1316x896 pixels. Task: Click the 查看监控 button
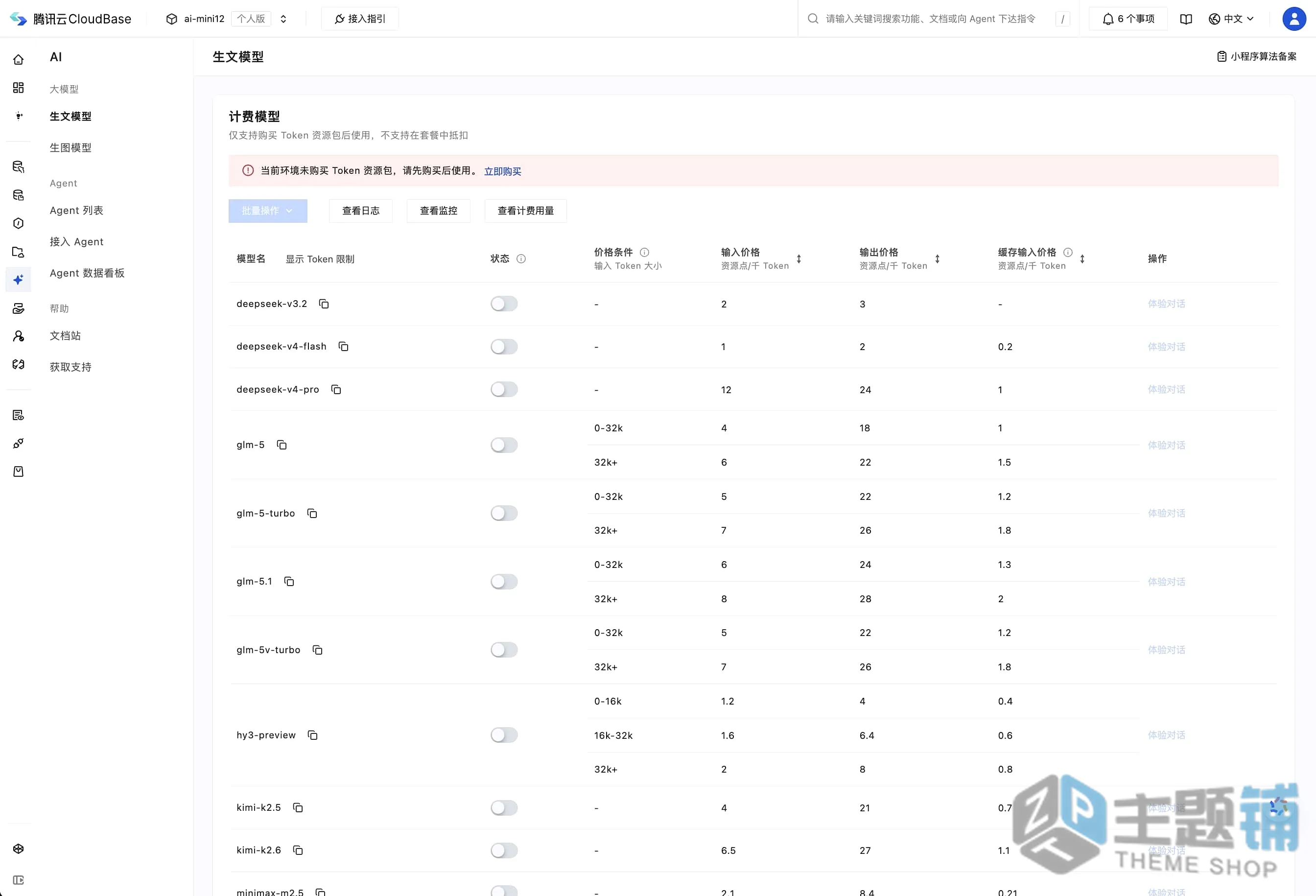coord(438,211)
